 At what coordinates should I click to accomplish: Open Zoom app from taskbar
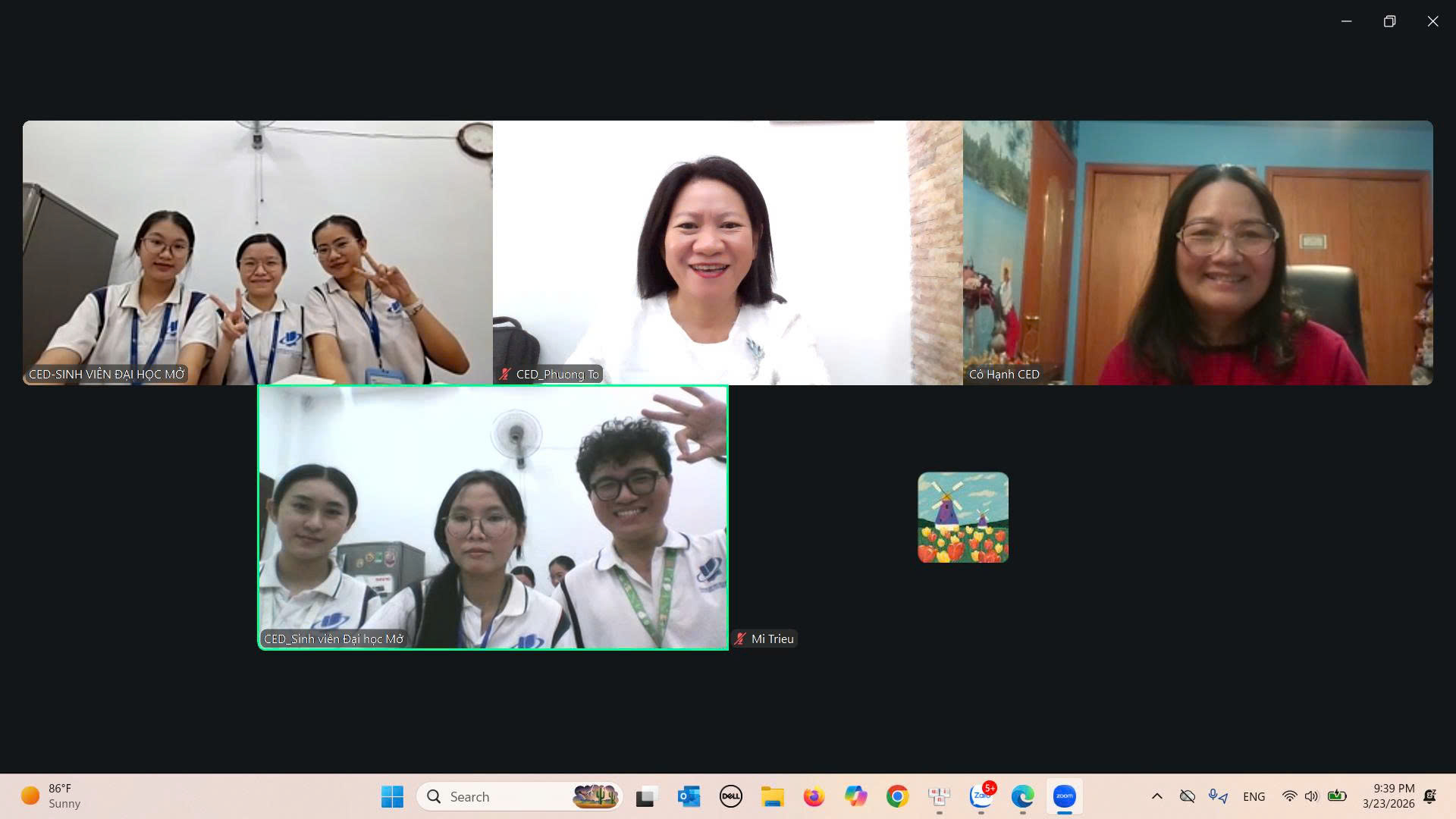coord(1064,796)
